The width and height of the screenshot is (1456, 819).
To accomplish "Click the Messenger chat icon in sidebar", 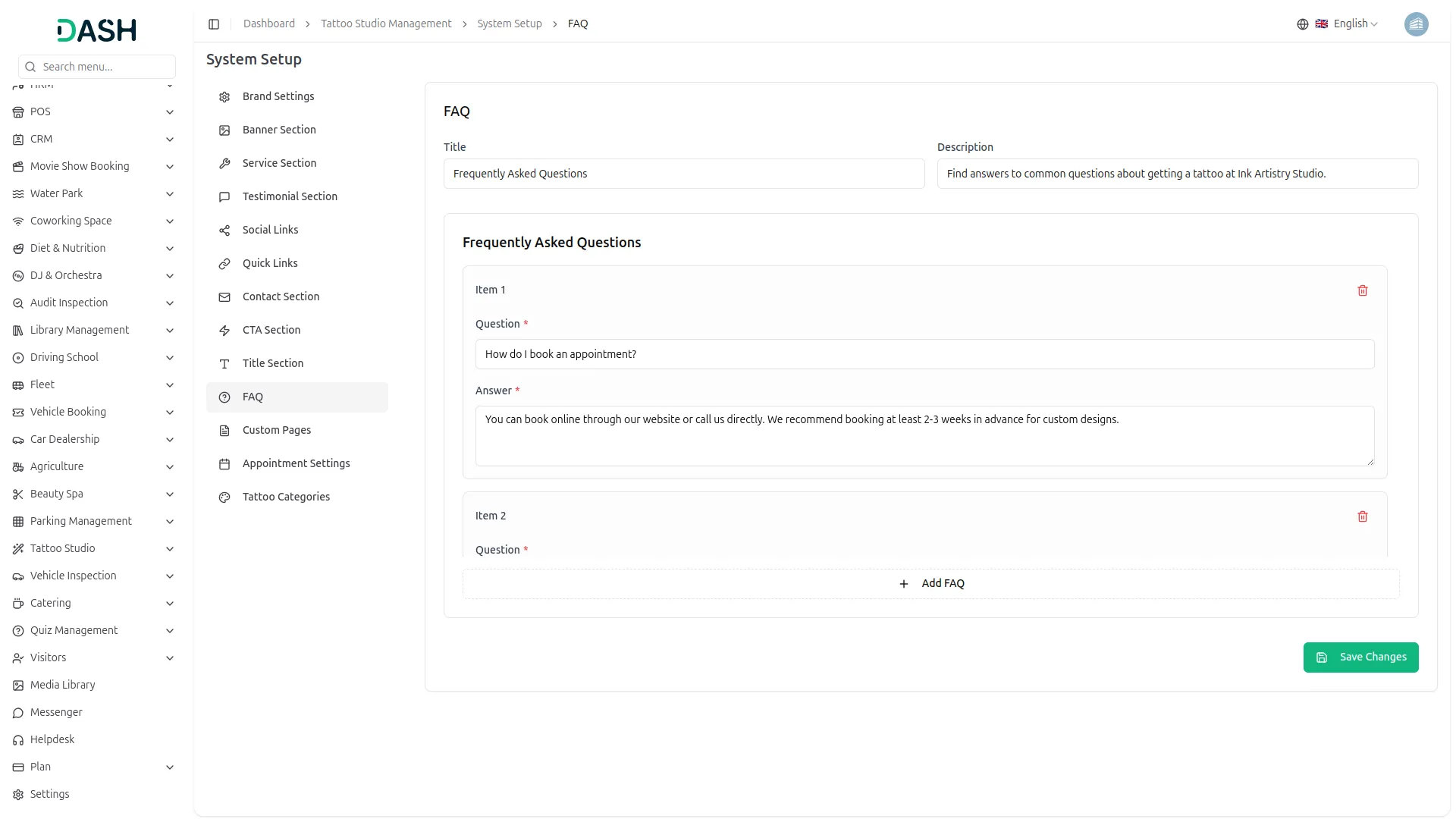I will tap(18, 713).
